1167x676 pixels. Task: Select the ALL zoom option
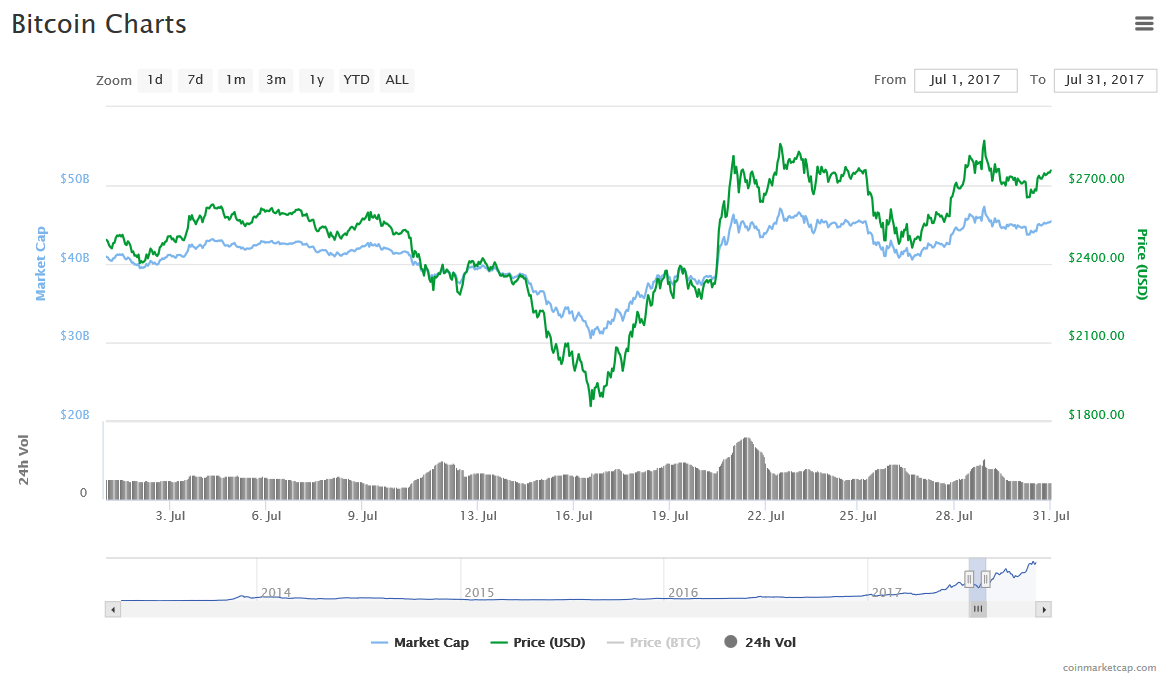[397, 80]
